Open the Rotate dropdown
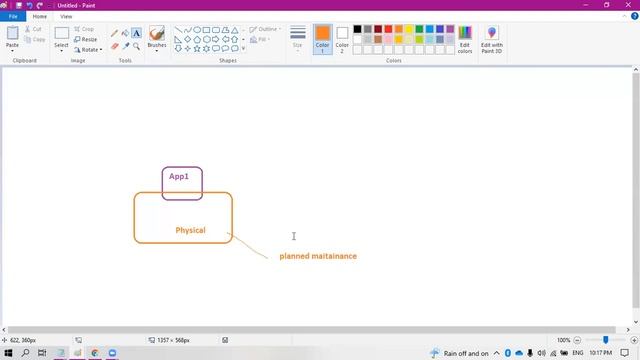The height and width of the screenshot is (360, 640). 88,50
